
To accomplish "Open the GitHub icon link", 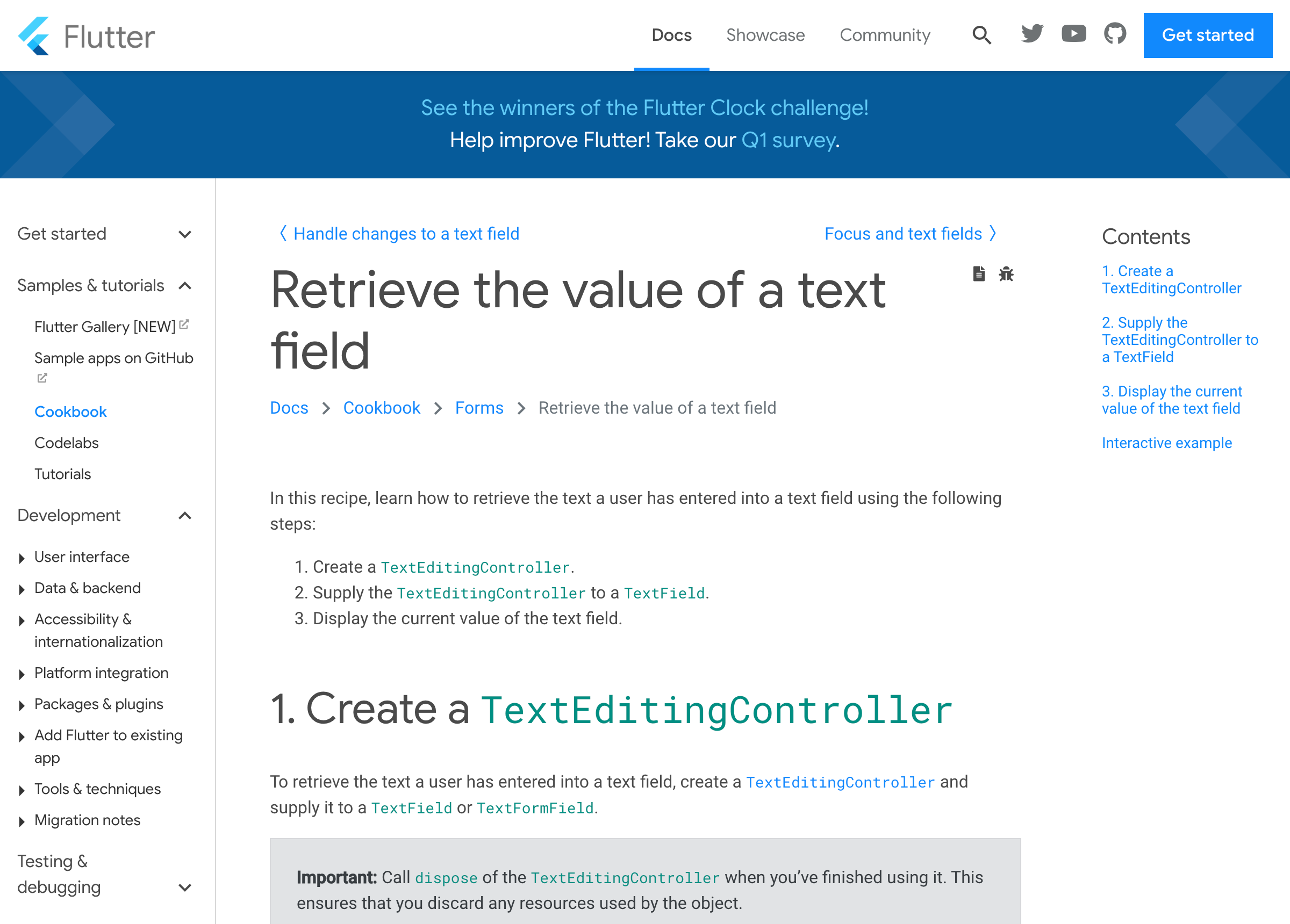I will coord(1115,34).
